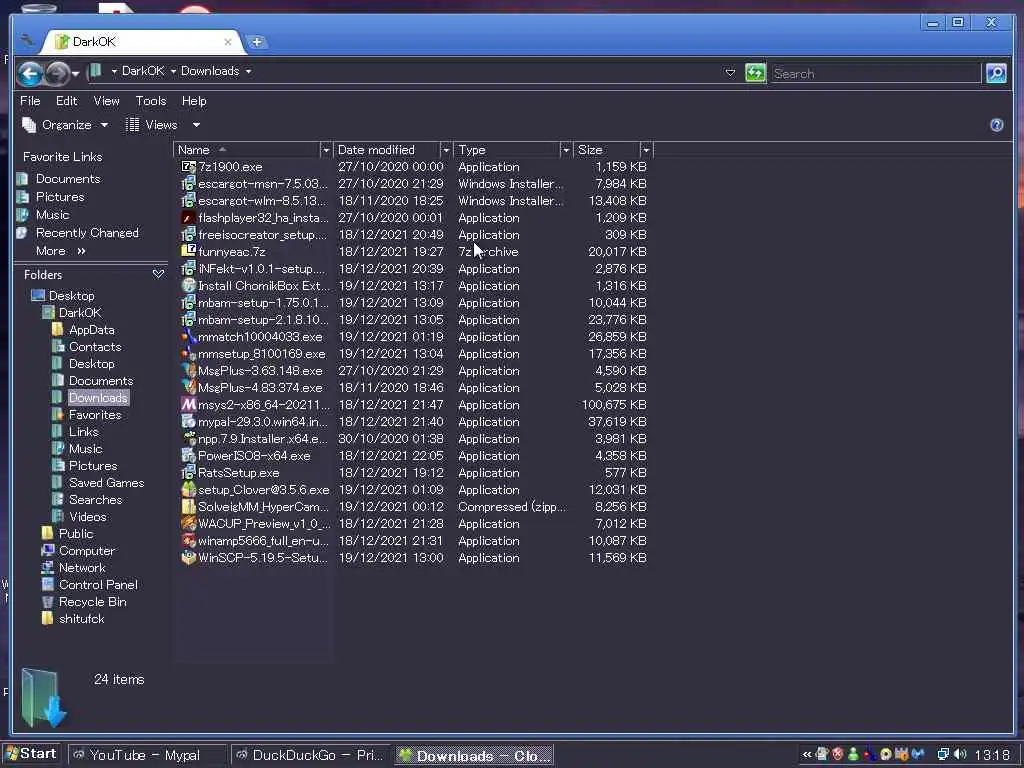Select Install ChomikBox Ext file icon
The height and width of the screenshot is (768, 1024).
[188, 285]
